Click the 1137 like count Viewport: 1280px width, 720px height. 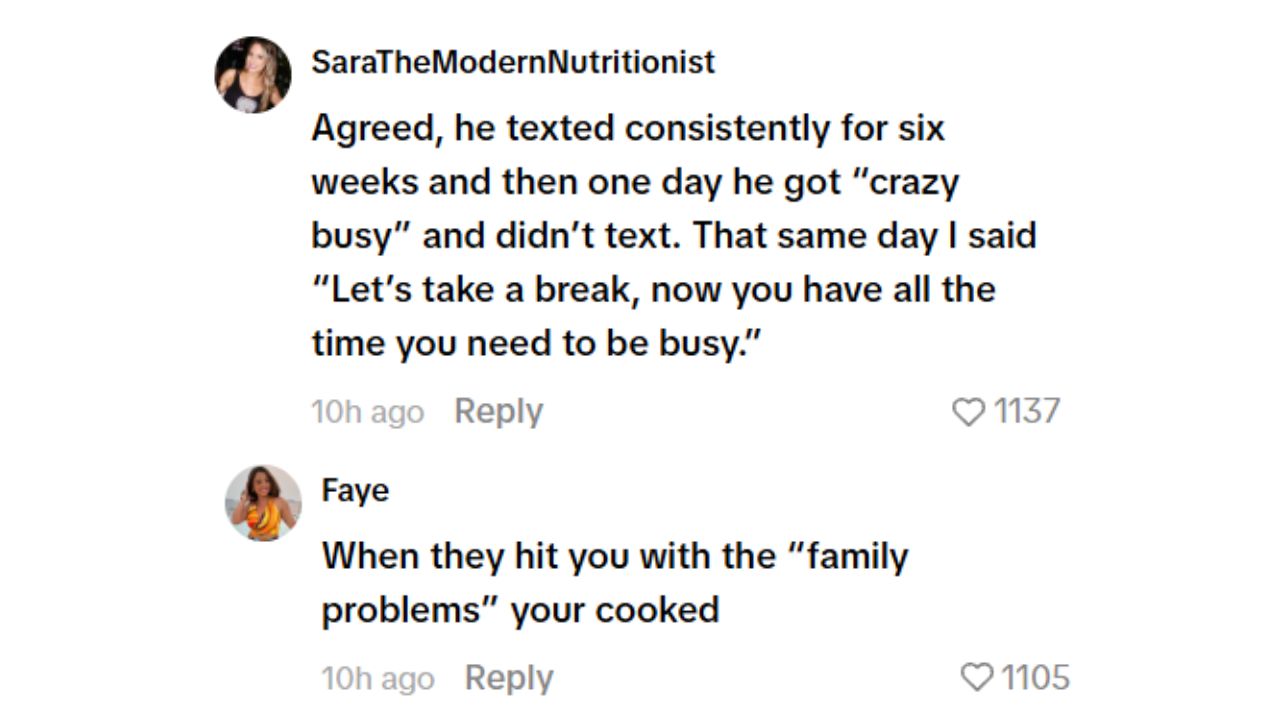click(x=1026, y=411)
